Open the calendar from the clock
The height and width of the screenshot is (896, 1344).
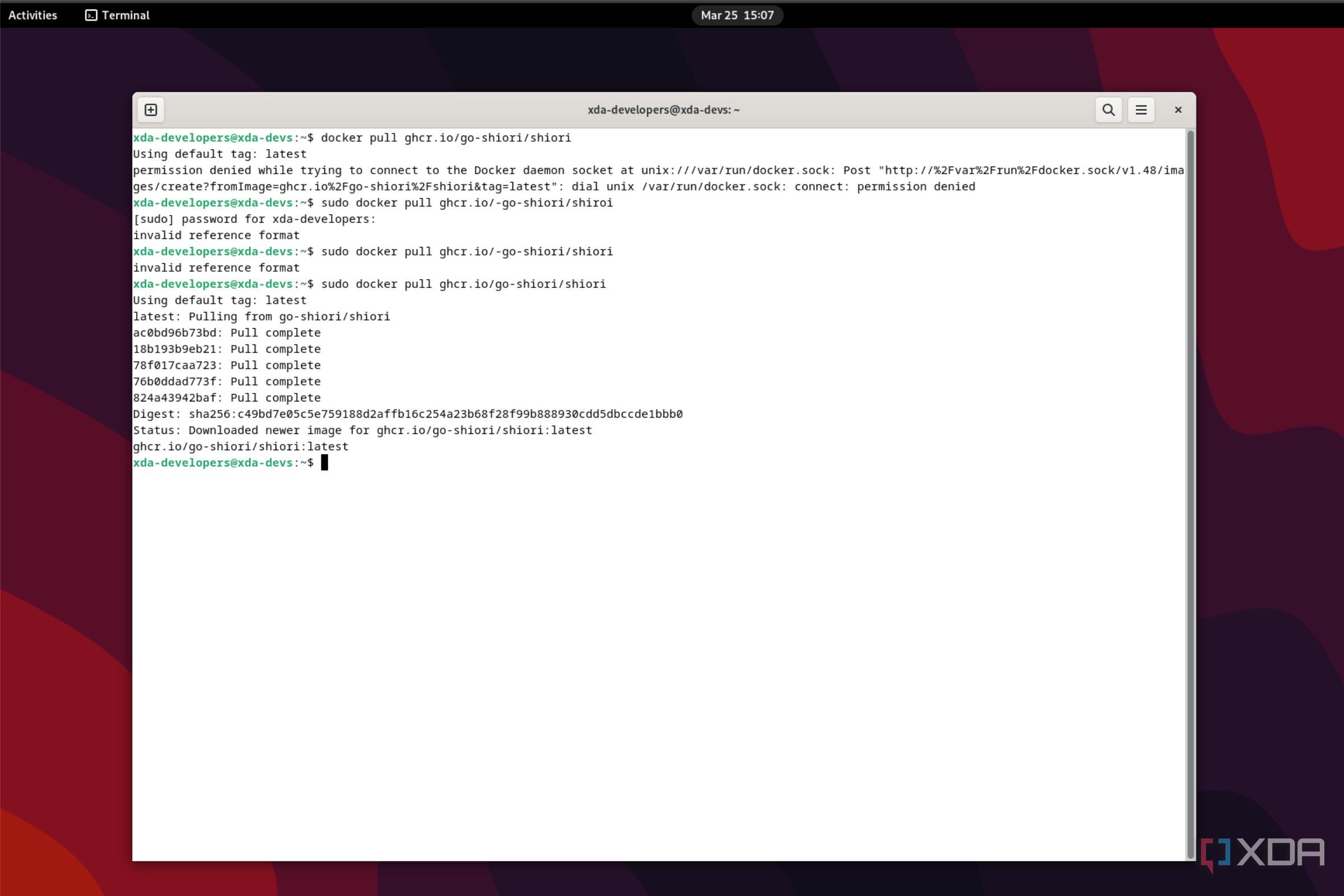[736, 16]
